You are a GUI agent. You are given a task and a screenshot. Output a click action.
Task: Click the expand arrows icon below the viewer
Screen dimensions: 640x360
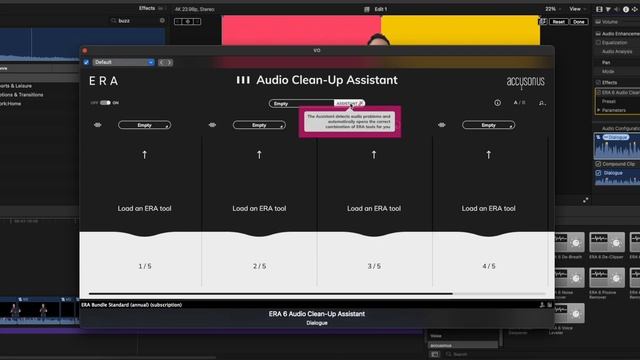[586, 200]
